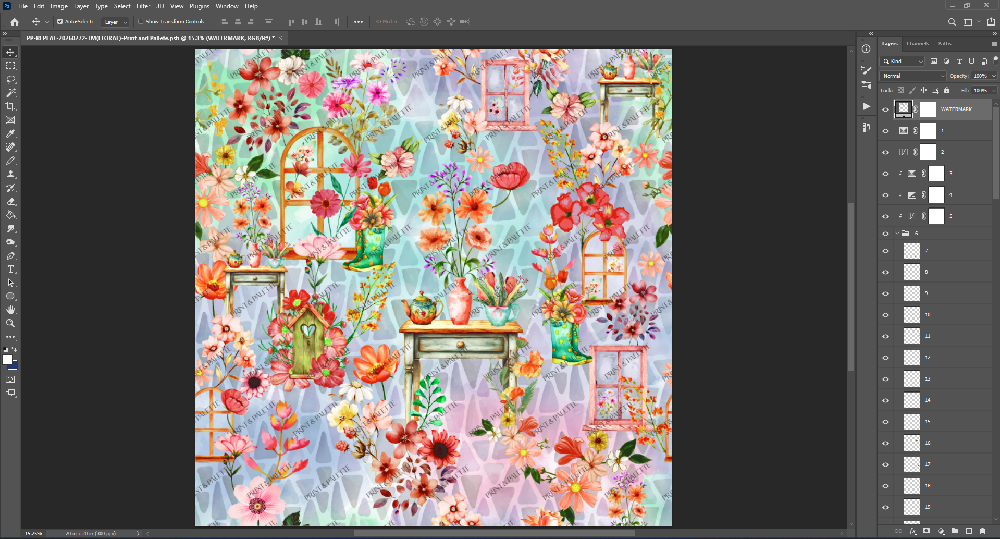Viewport: 1000px width, 539px height.
Task: Open the Actions play panel icon
Action: (x=866, y=106)
